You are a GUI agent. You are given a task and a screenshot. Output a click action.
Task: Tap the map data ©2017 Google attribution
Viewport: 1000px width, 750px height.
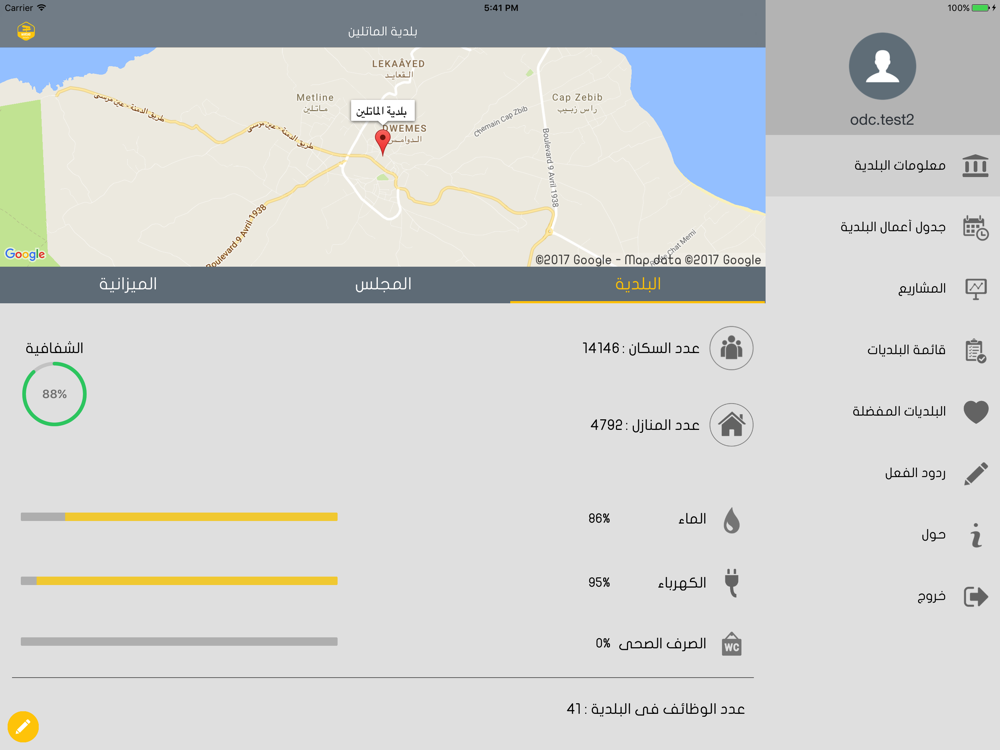tap(648, 260)
